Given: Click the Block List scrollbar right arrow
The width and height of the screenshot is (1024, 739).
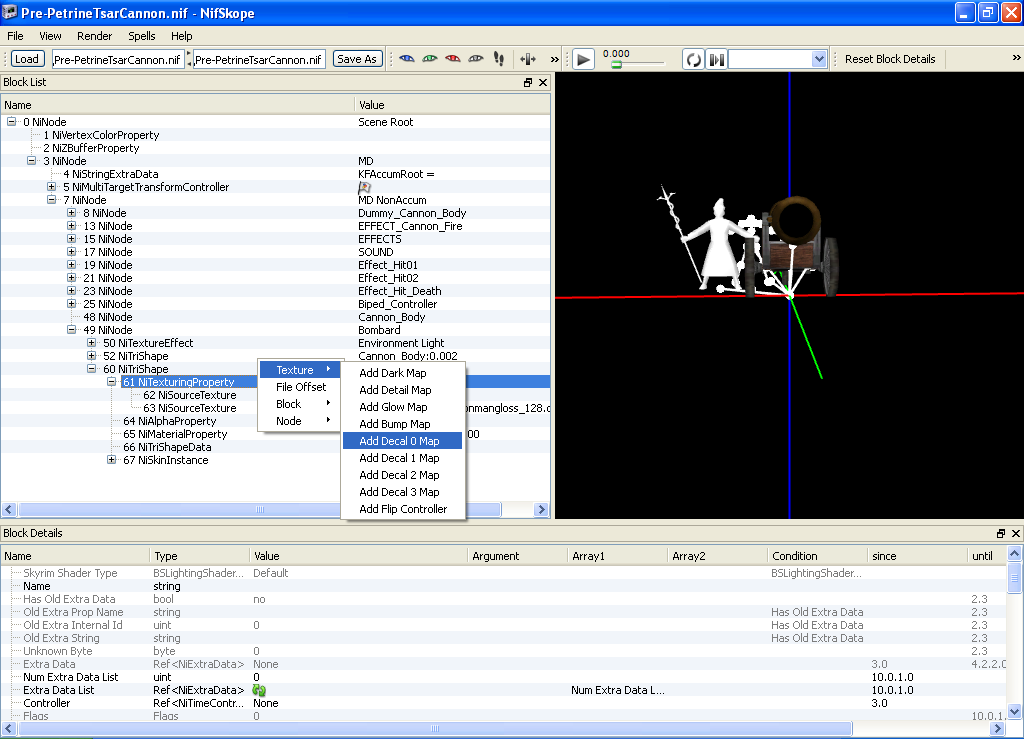Looking at the screenshot, I should 541,509.
